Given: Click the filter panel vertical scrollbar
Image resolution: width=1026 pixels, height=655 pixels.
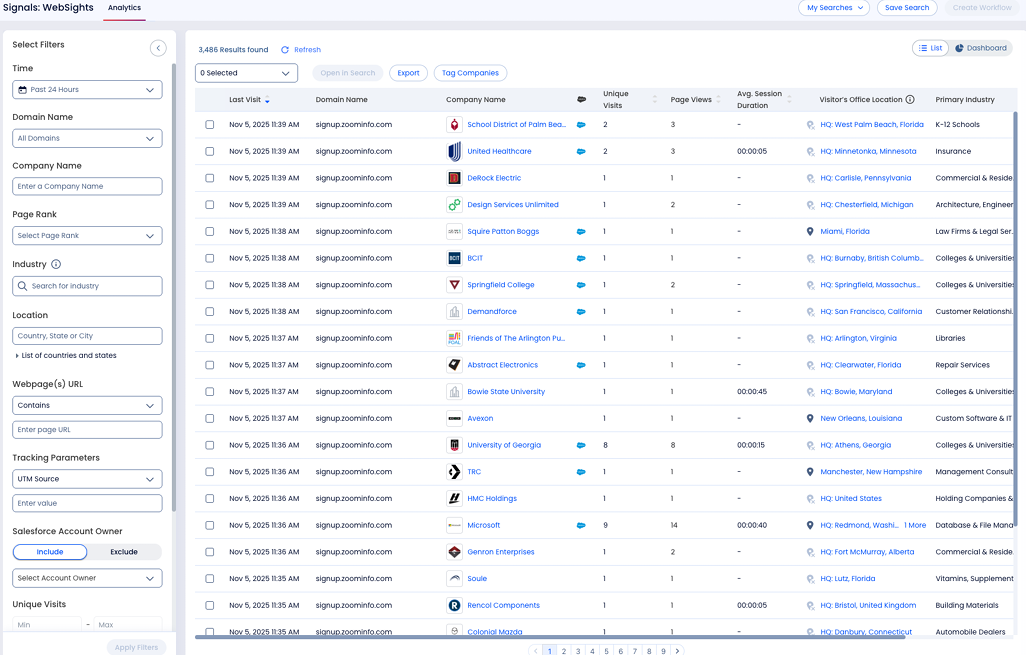Looking at the screenshot, I should pos(174,288).
